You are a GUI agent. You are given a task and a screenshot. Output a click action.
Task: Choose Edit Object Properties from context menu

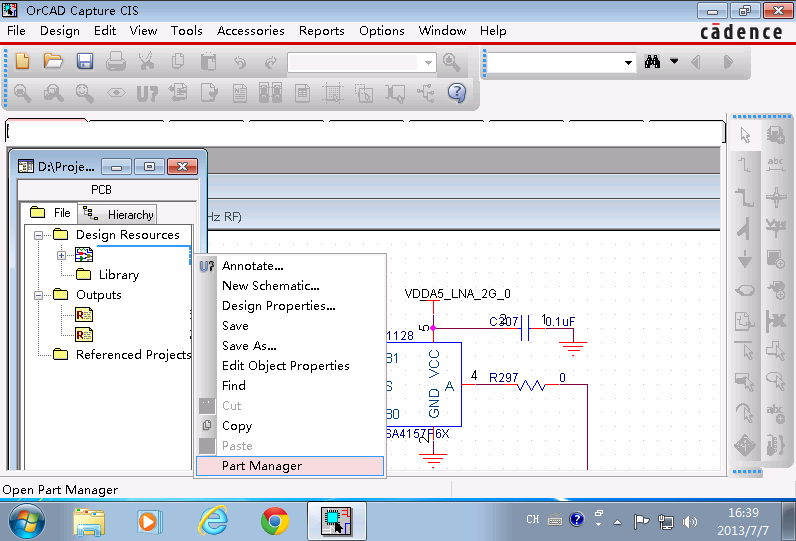(290, 366)
